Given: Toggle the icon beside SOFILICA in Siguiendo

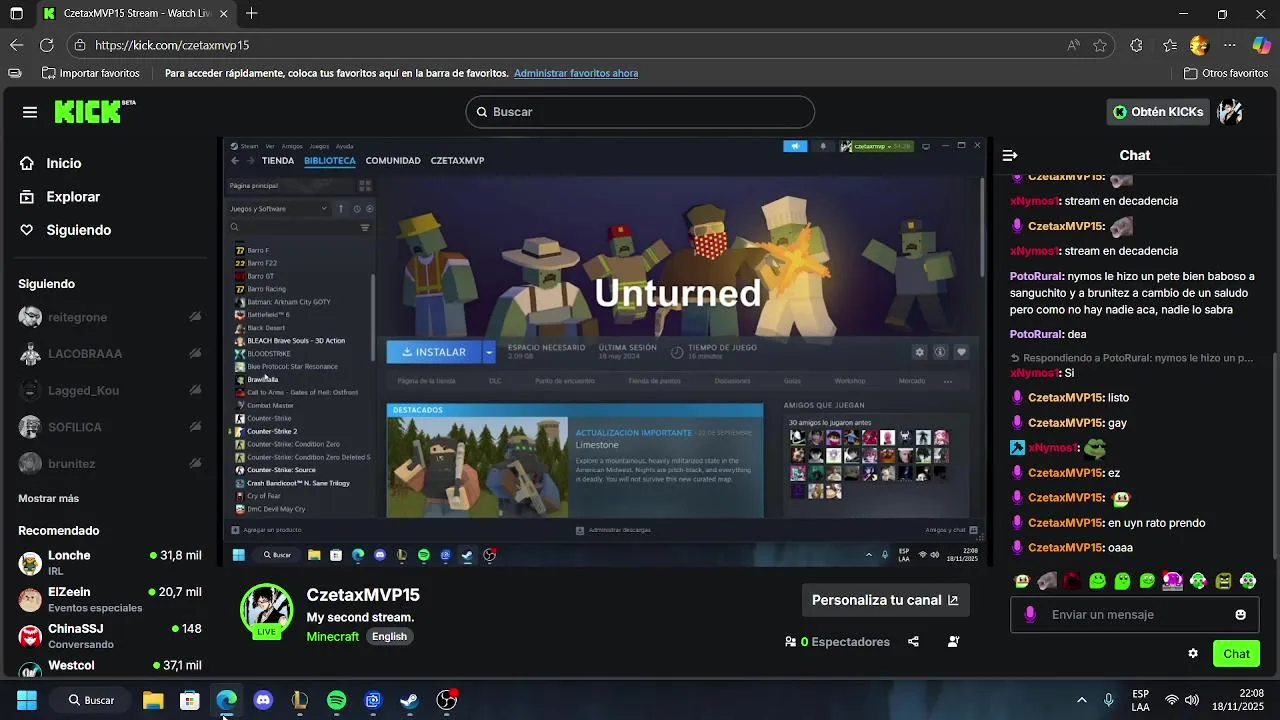Looking at the screenshot, I should 195,427.
